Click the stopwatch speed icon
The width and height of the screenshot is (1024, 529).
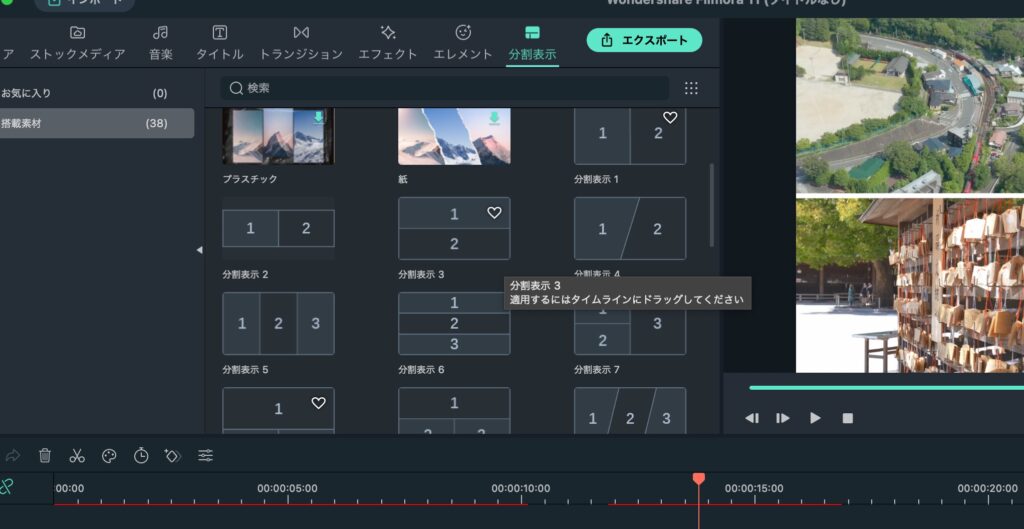coord(141,456)
